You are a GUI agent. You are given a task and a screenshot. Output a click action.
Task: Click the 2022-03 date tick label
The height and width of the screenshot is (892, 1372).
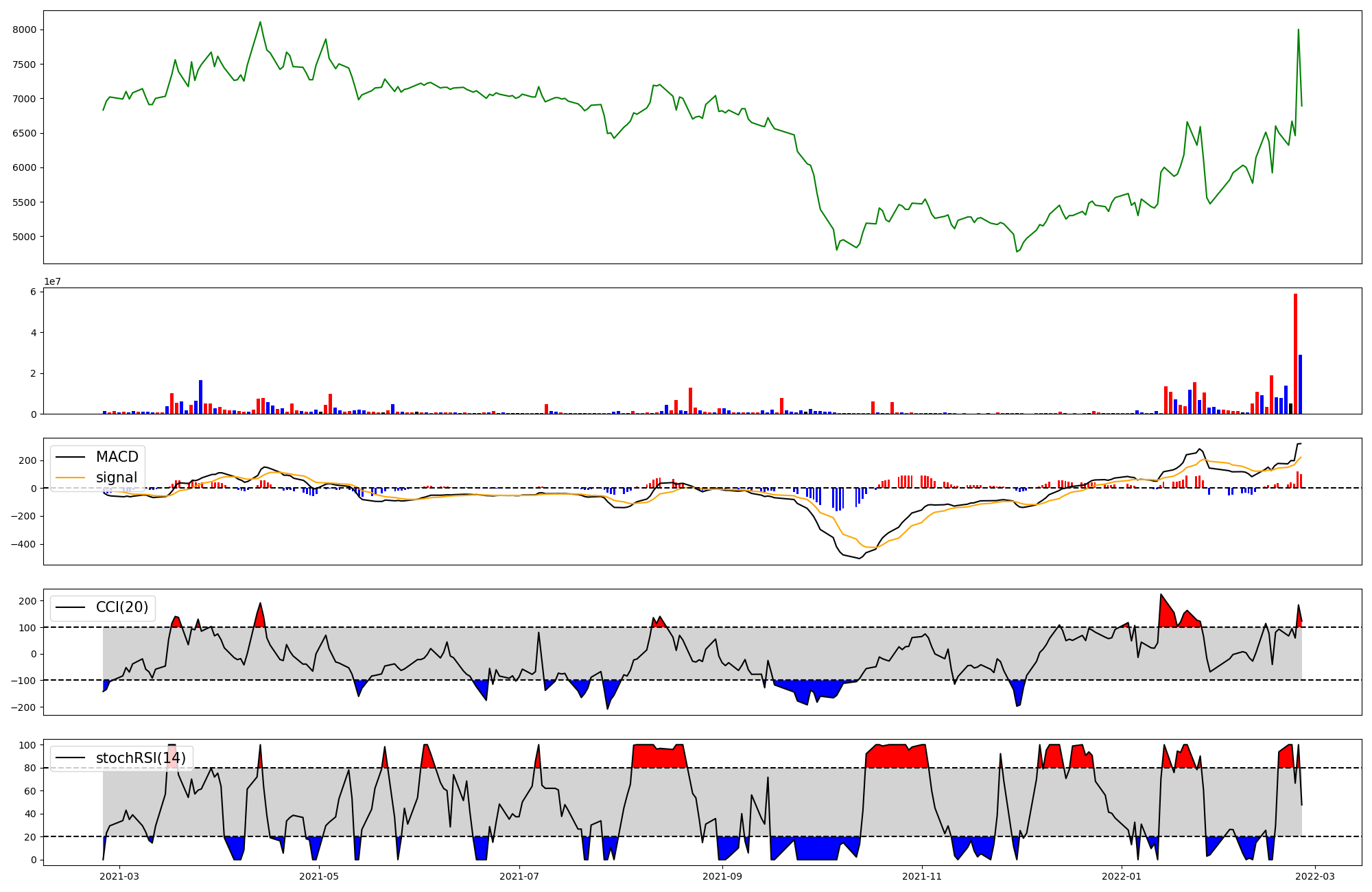(1315, 876)
